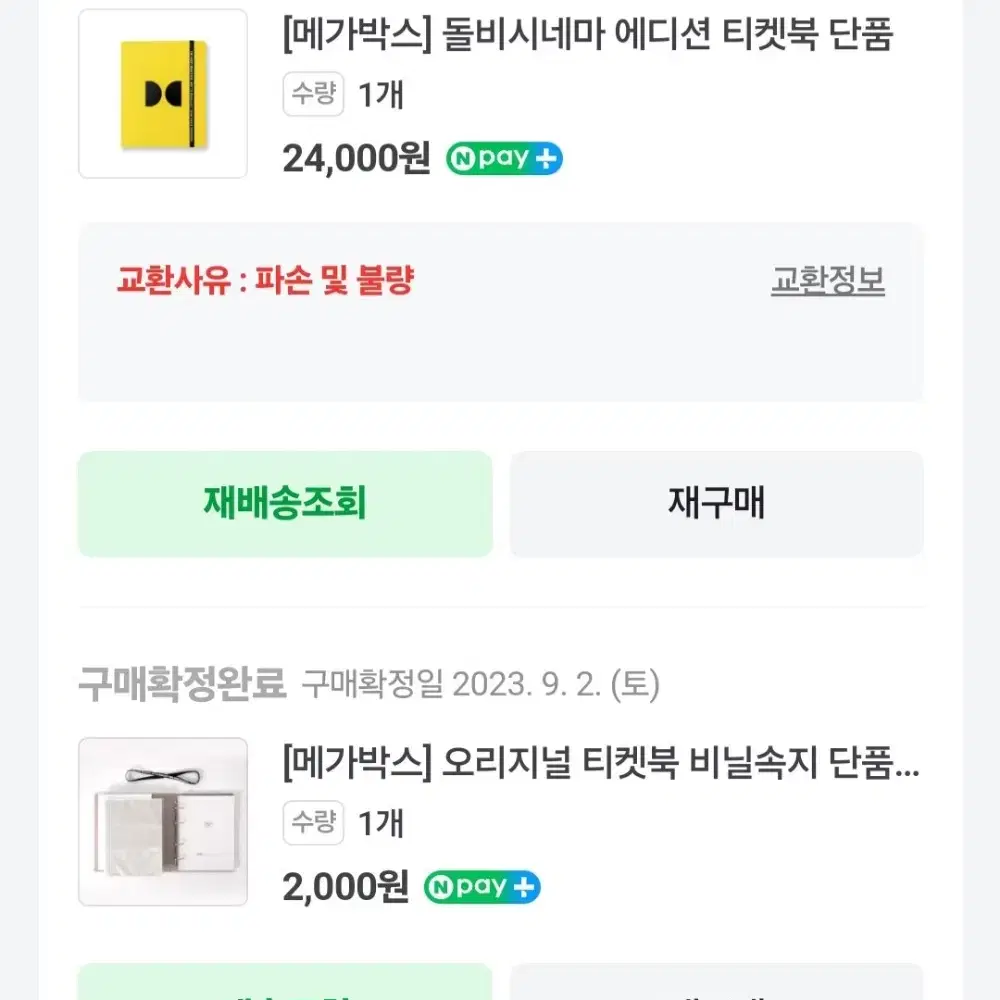This screenshot has width=1000, height=1000.
Task: Click the green 재배송조회 button
Action: [285, 504]
